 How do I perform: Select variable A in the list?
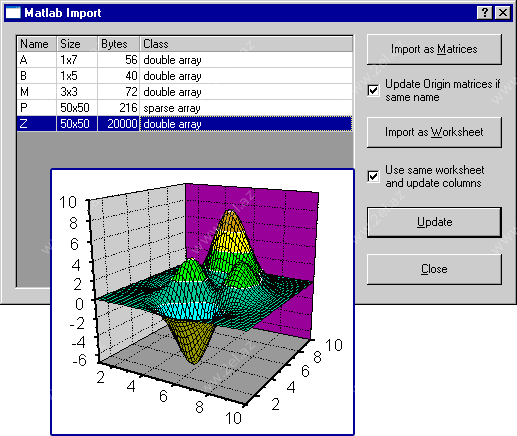coord(185,60)
